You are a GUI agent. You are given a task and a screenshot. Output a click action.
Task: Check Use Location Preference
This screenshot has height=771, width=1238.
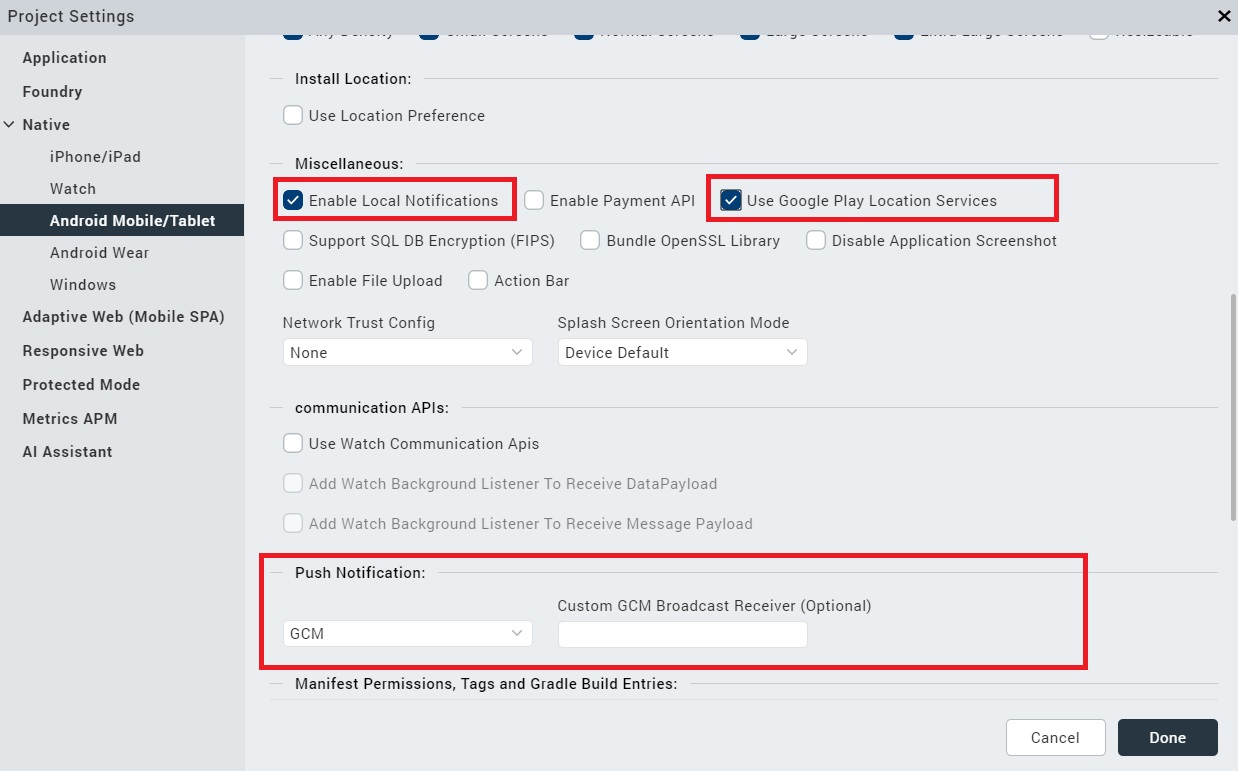[293, 115]
